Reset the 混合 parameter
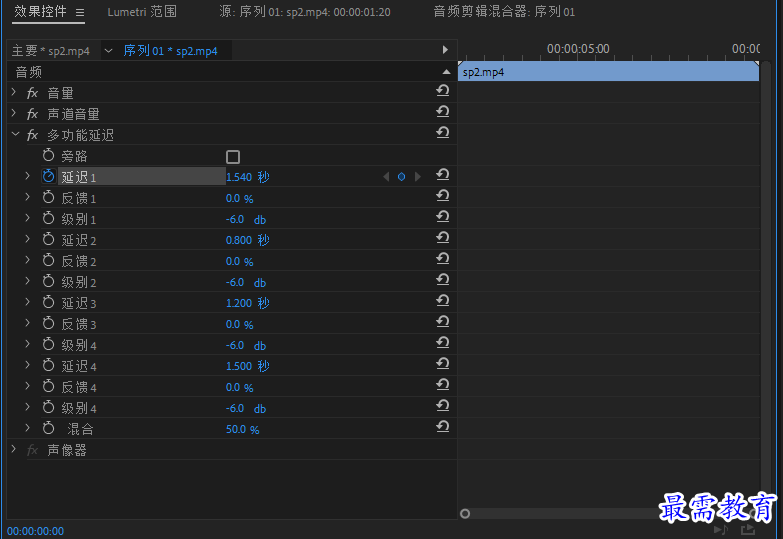This screenshot has width=783, height=539. coord(442,427)
